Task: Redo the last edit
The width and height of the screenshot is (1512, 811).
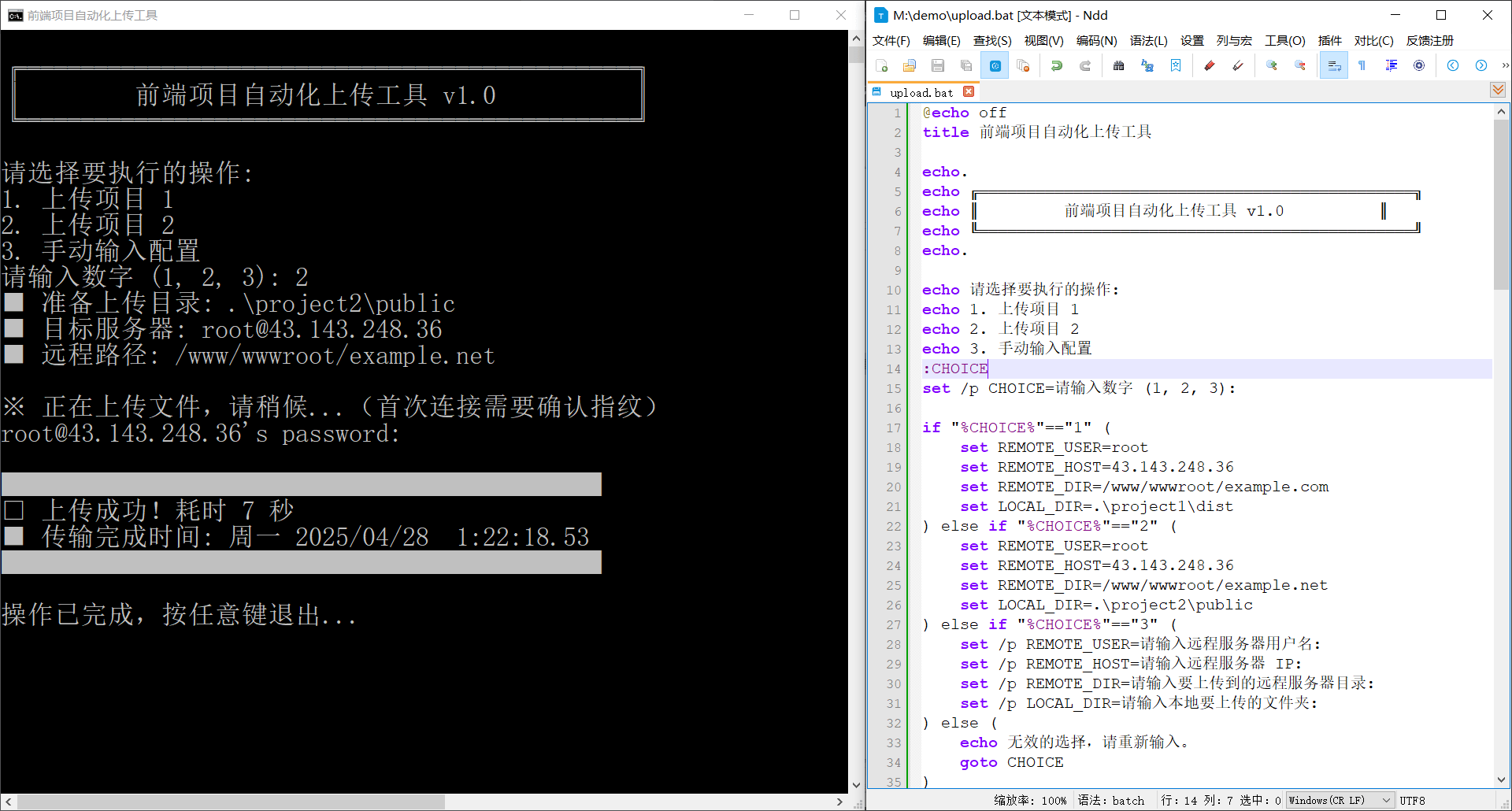Action: tap(1085, 65)
